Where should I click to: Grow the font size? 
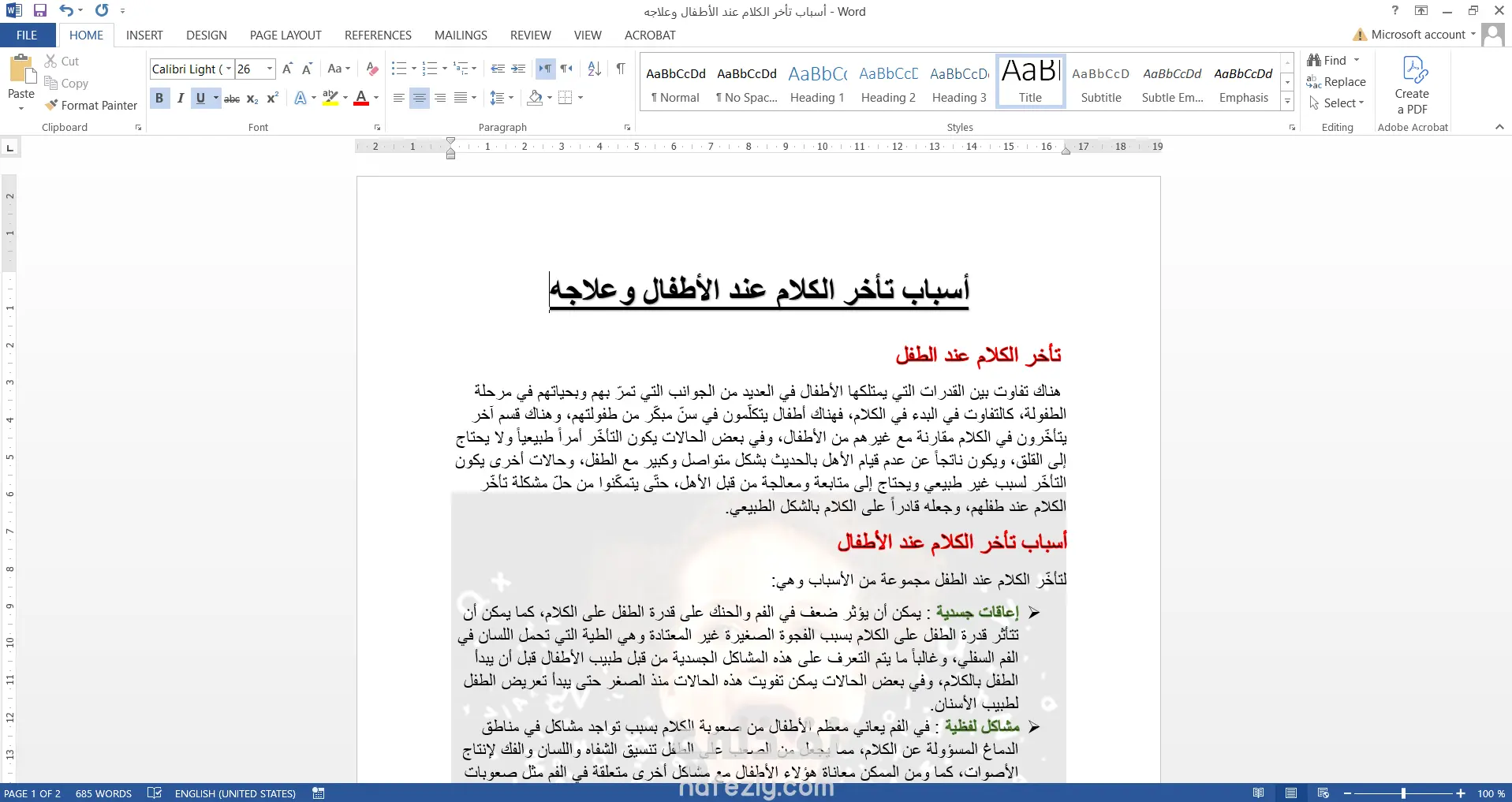[287, 69]
